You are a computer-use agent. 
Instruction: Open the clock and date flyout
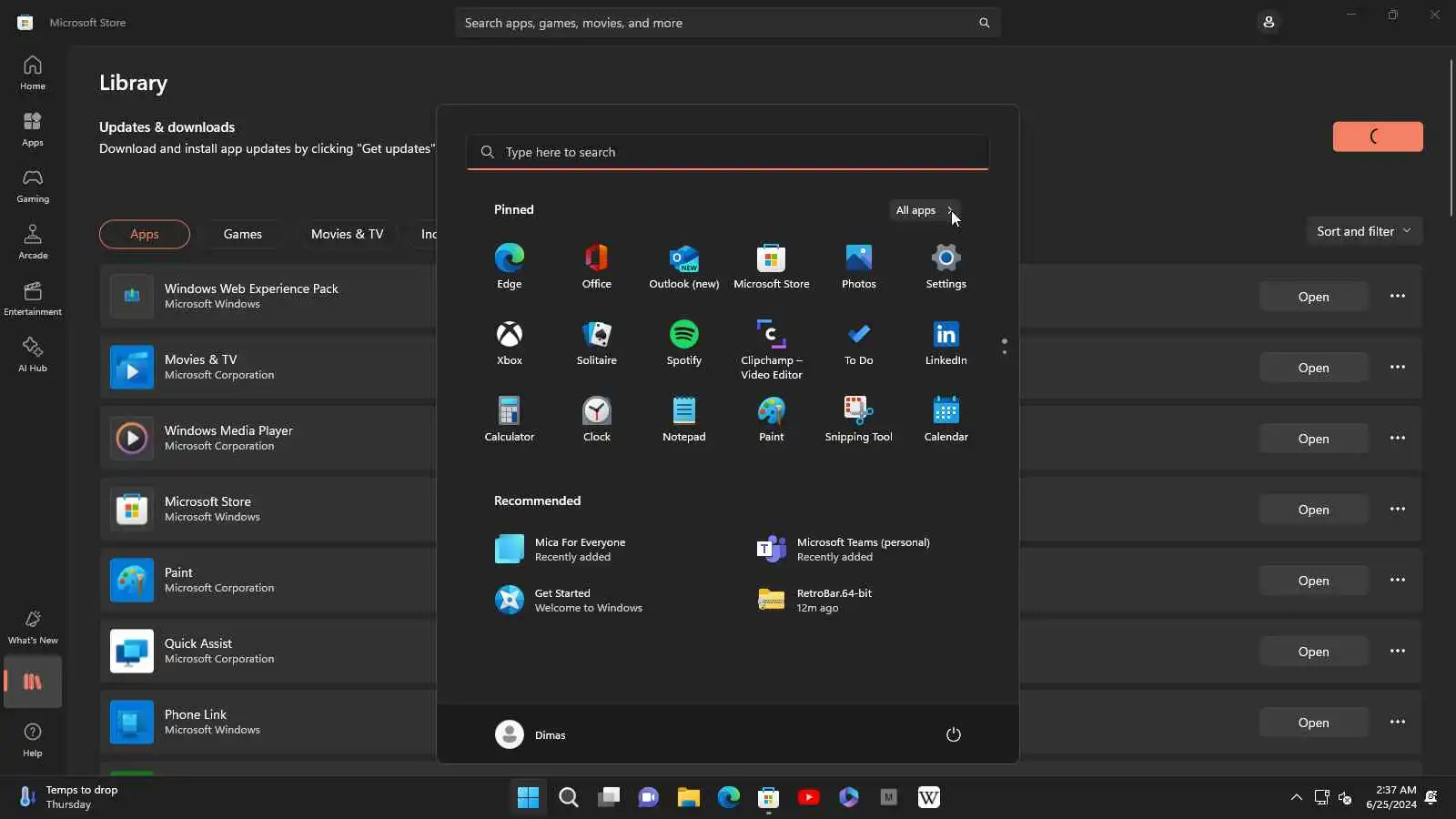click(x=1390, y=797)
